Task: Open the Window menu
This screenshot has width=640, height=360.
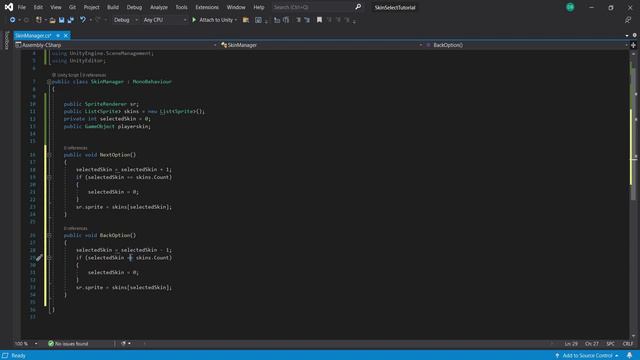Action: click(x=236, y=7)
